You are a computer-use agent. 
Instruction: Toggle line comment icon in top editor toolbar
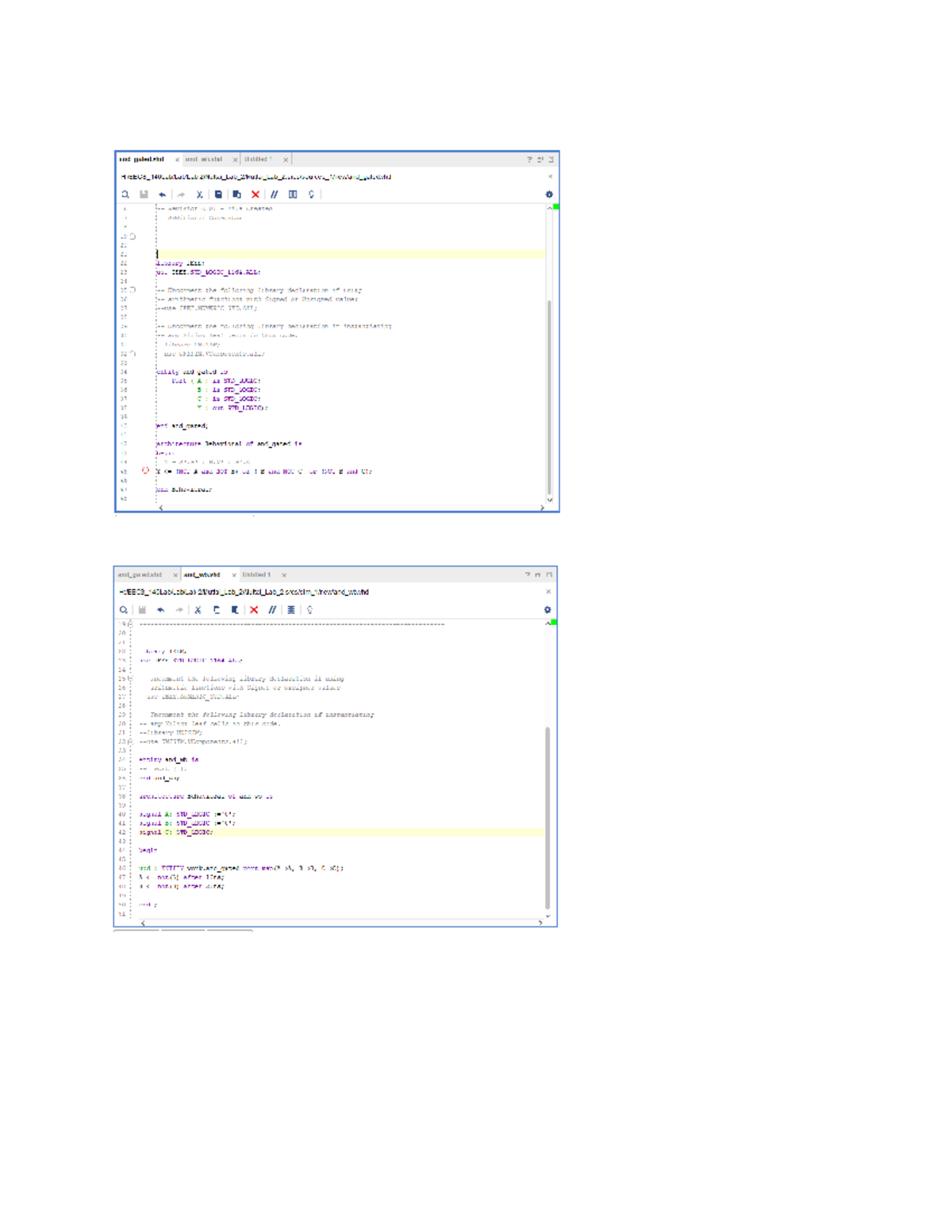coord(274,194)
